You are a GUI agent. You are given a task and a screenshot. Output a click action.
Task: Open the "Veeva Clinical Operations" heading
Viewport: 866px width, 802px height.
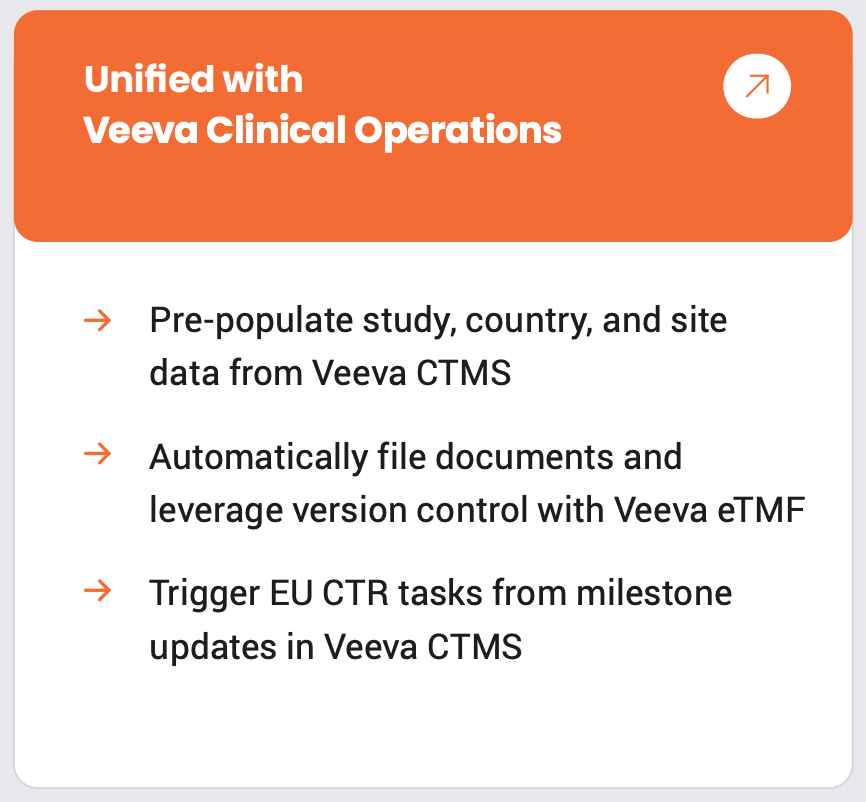322,130
